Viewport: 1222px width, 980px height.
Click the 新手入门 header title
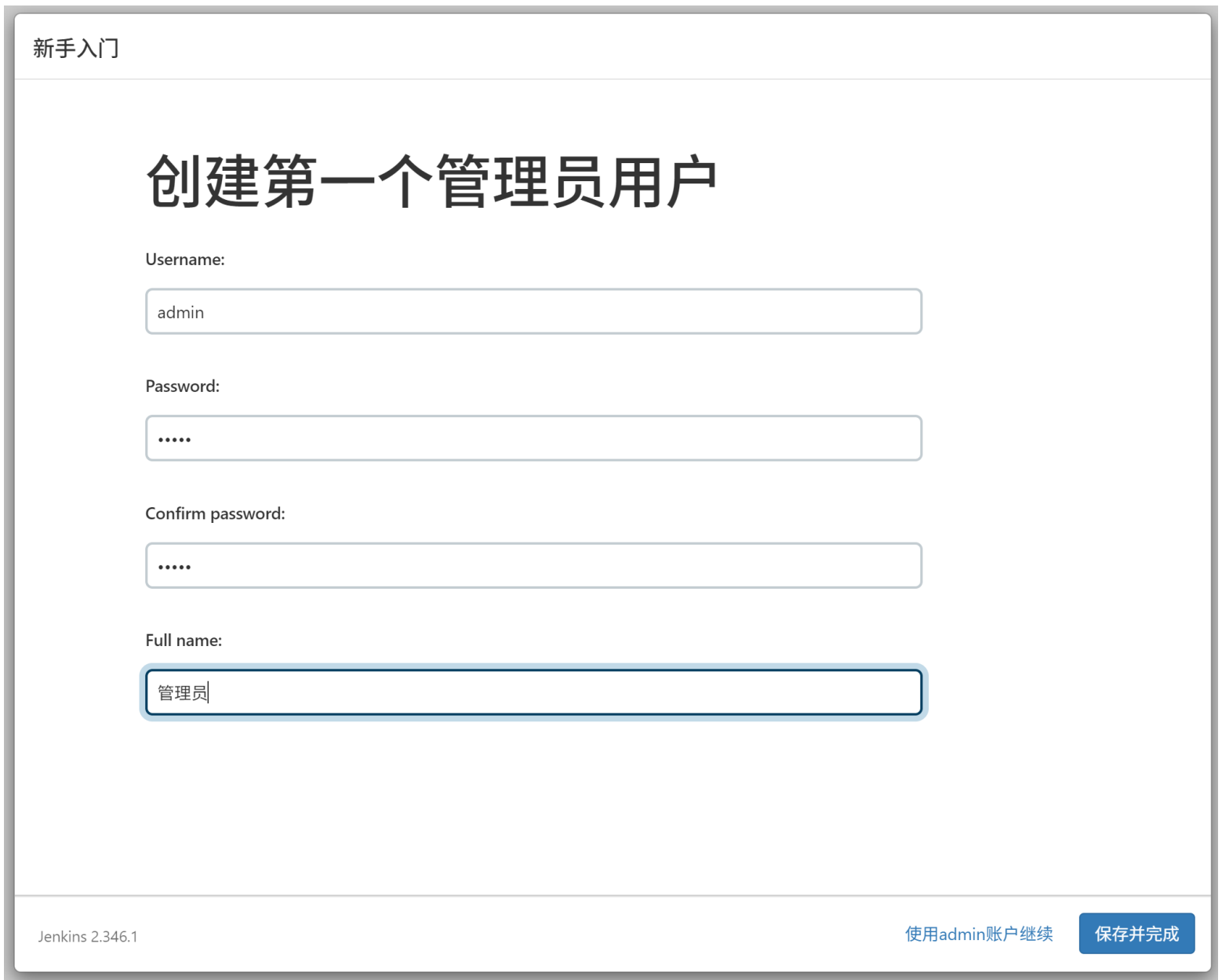click(76, 48)
